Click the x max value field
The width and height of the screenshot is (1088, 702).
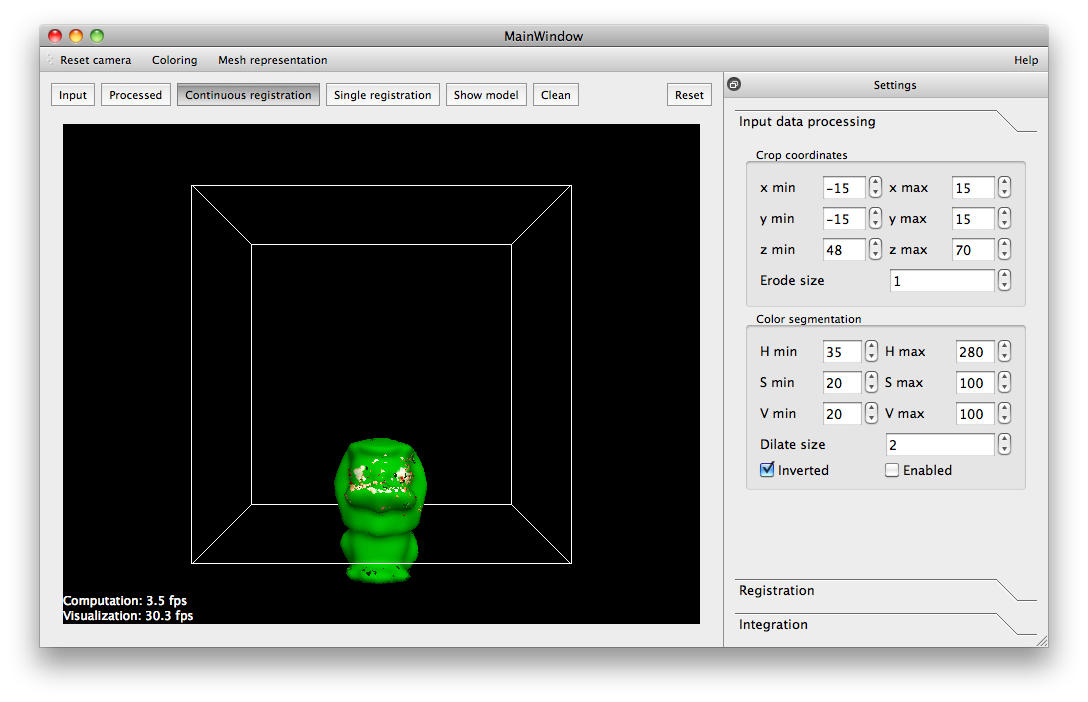click(x=974, y=188)
